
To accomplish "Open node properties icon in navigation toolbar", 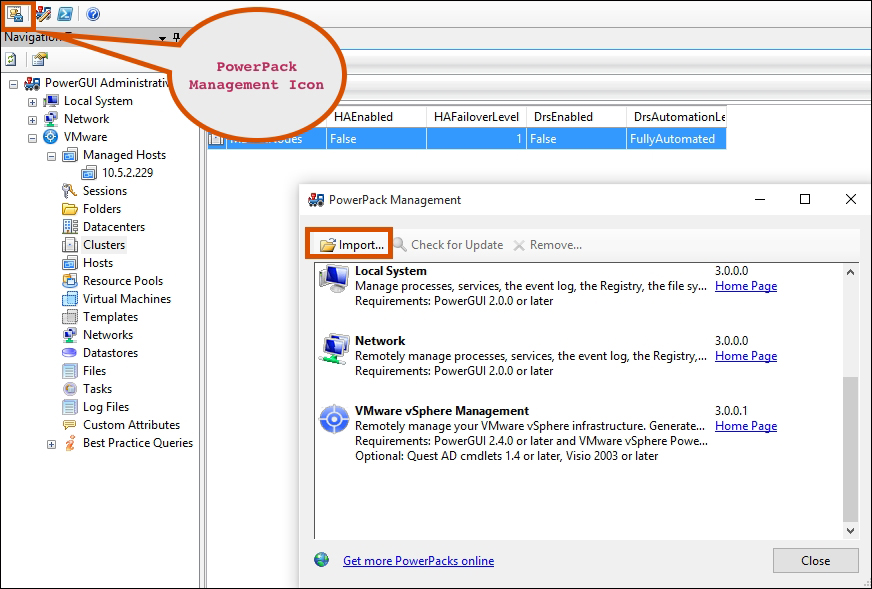I will coord(39,59).
